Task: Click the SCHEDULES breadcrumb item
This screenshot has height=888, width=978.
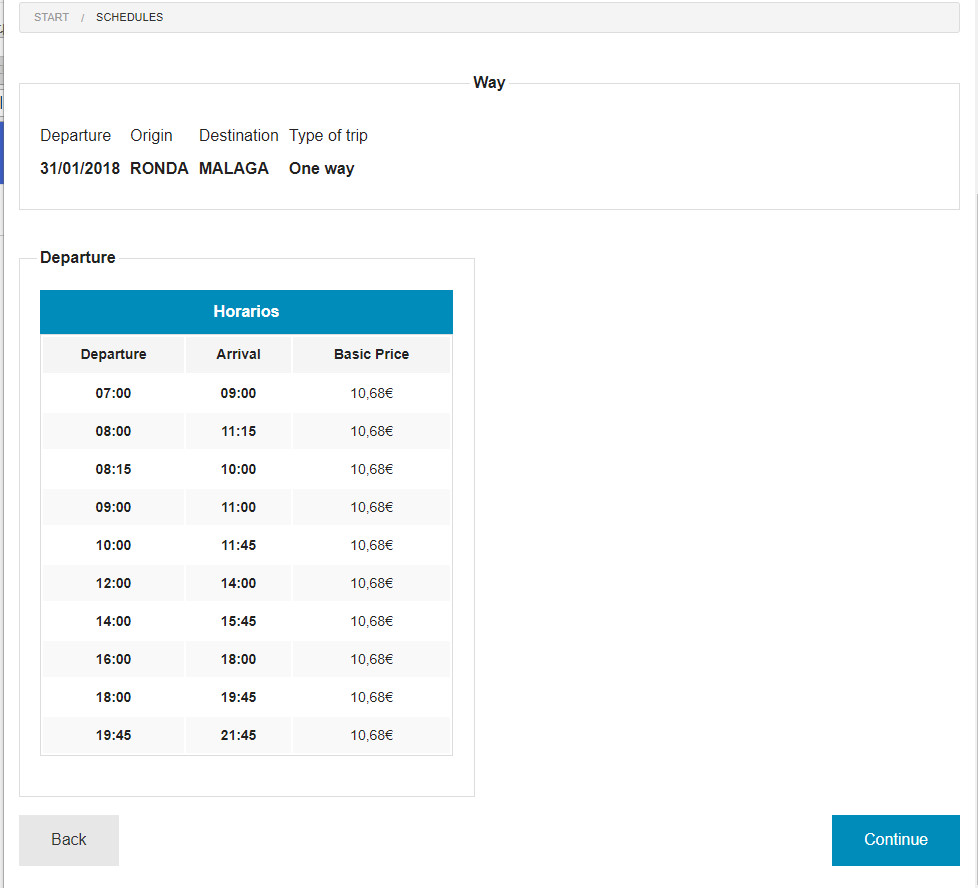Action: [129, 17]
